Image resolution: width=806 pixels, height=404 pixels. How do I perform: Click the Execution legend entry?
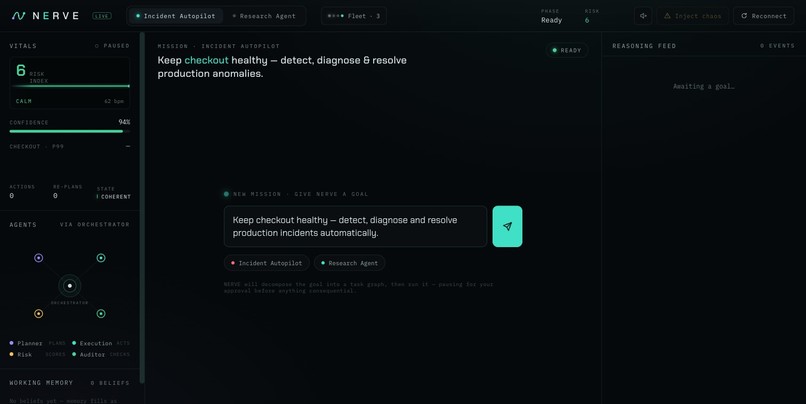pyautogui.click(x=101, y=343)
